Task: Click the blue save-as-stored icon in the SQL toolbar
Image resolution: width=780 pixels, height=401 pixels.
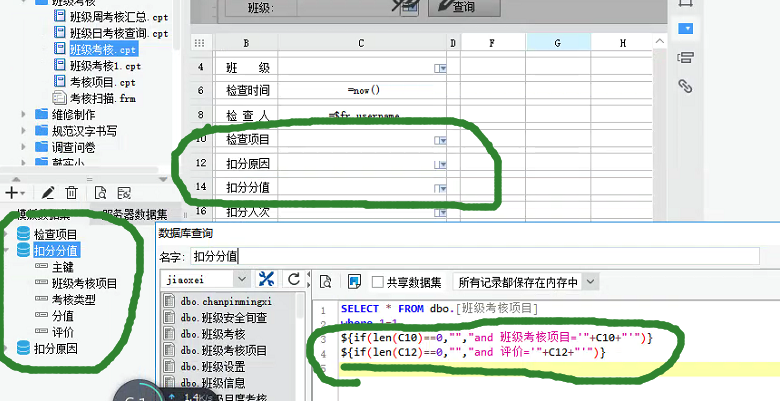Action: click(x=354, y=282)
